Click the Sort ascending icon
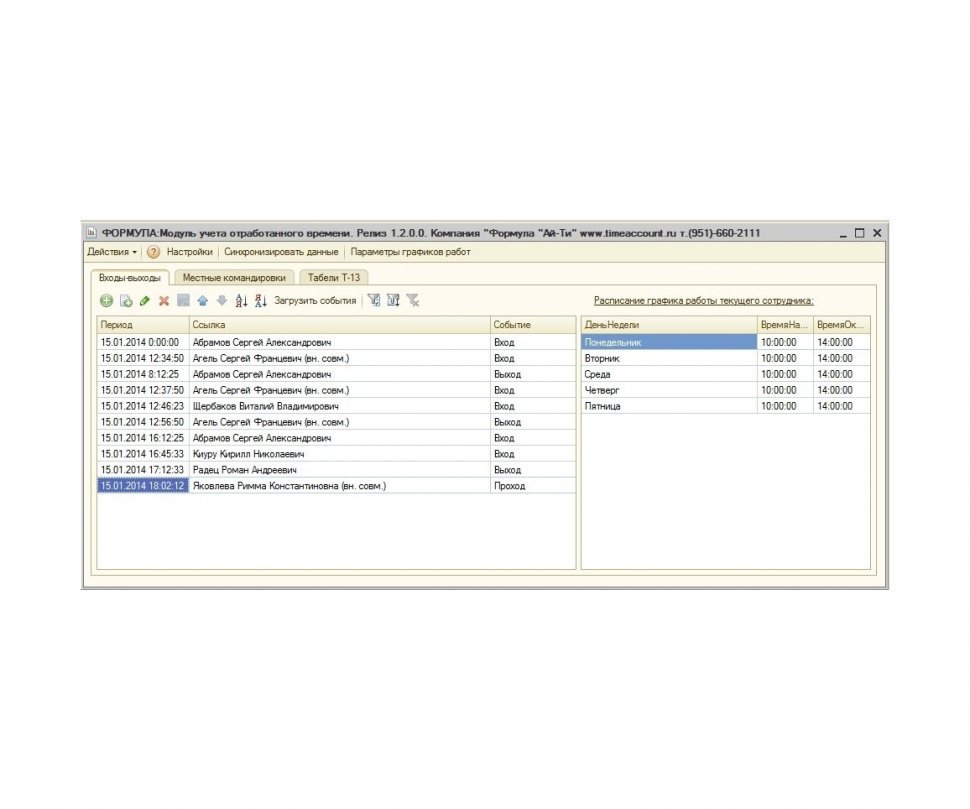The height and width of the screenshot is (809, 970). click(x=241, y=301)
